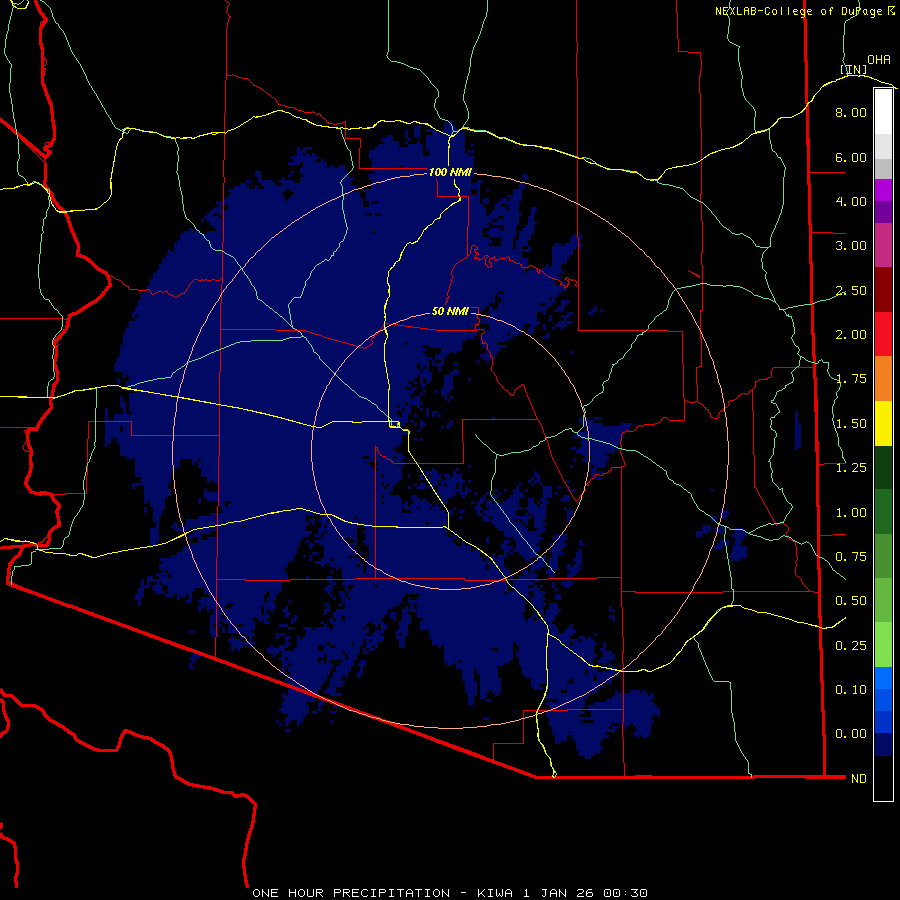Click the darkest green swatch at 1.25
The image size is (900, 900).
[883, 467]
